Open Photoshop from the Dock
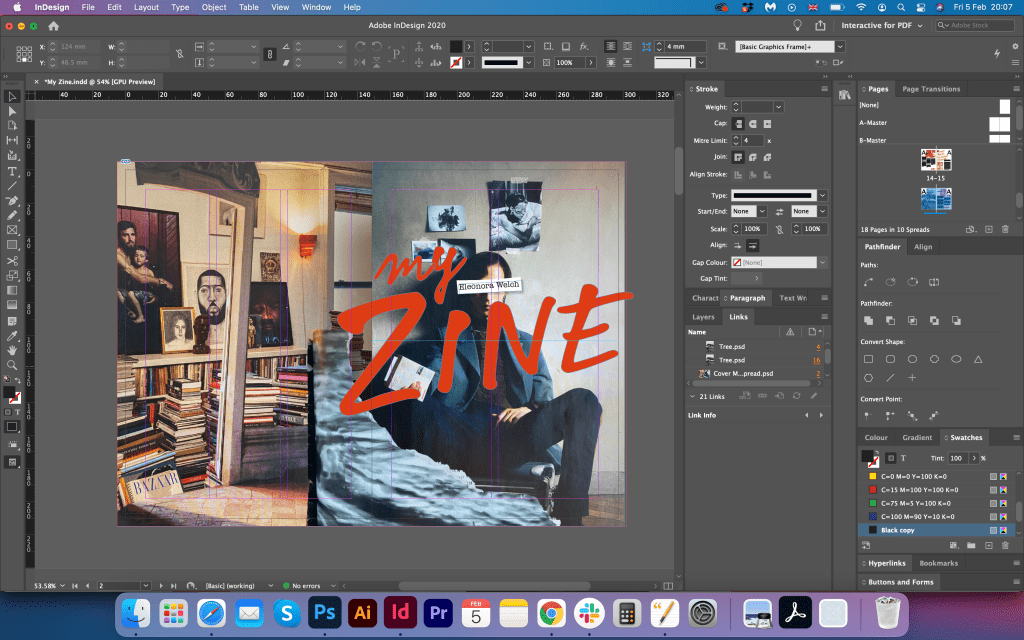Viewport: 1024px width, 640px height. tap(323, 612)
